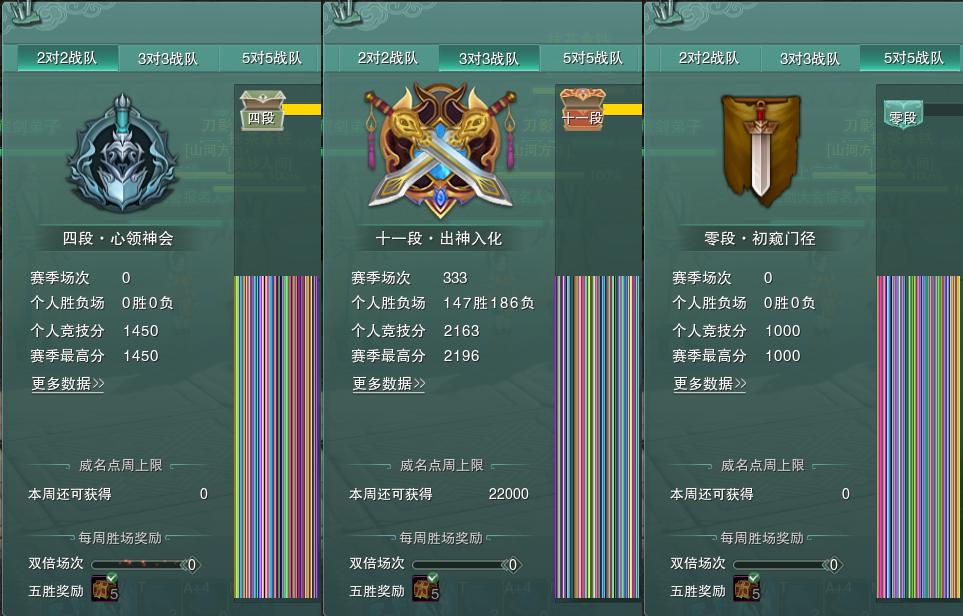Open 更多数据 under the 十一段 stats
This screenshot has height=616, width=963.
pos(389,384)
